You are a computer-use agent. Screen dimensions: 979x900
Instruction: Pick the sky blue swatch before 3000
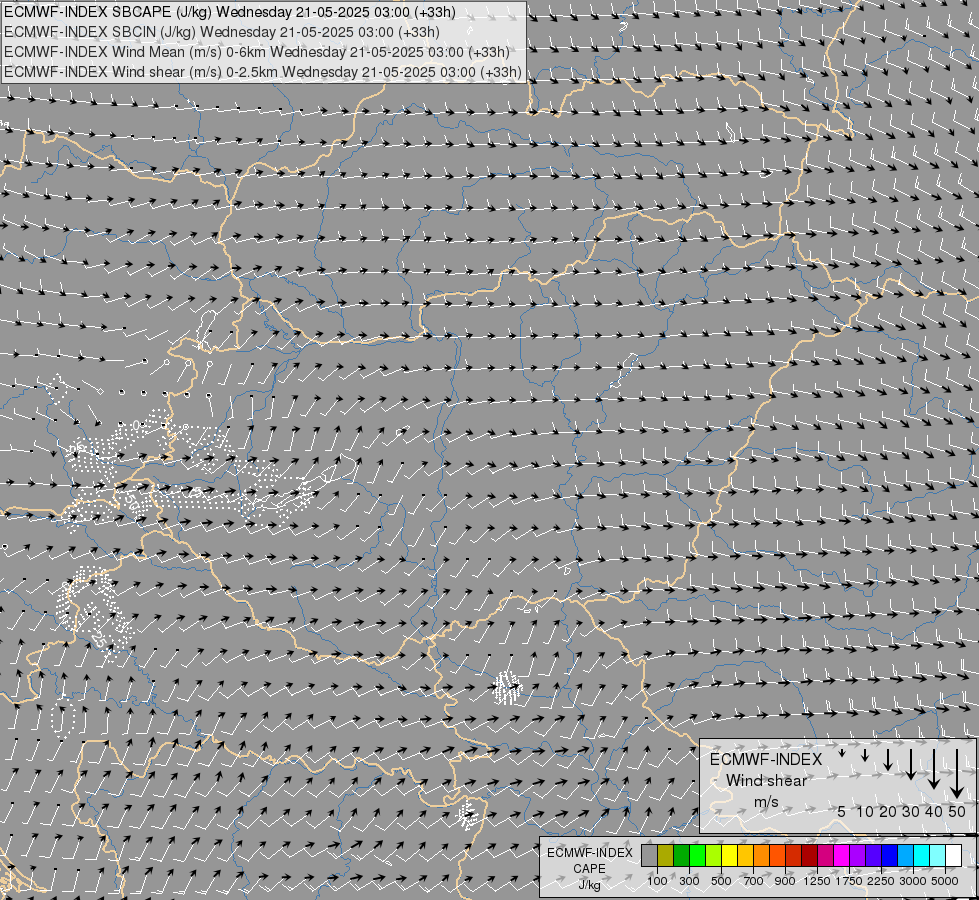905,855
